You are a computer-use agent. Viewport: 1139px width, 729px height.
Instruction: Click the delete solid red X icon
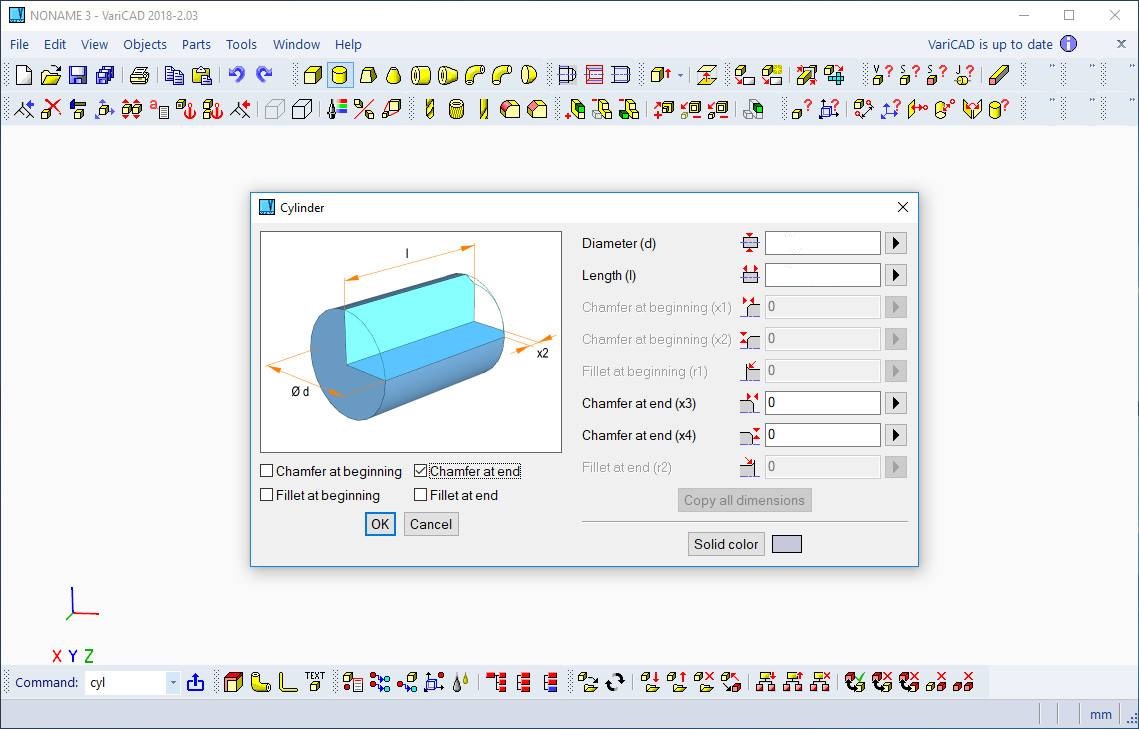(51, 109)
